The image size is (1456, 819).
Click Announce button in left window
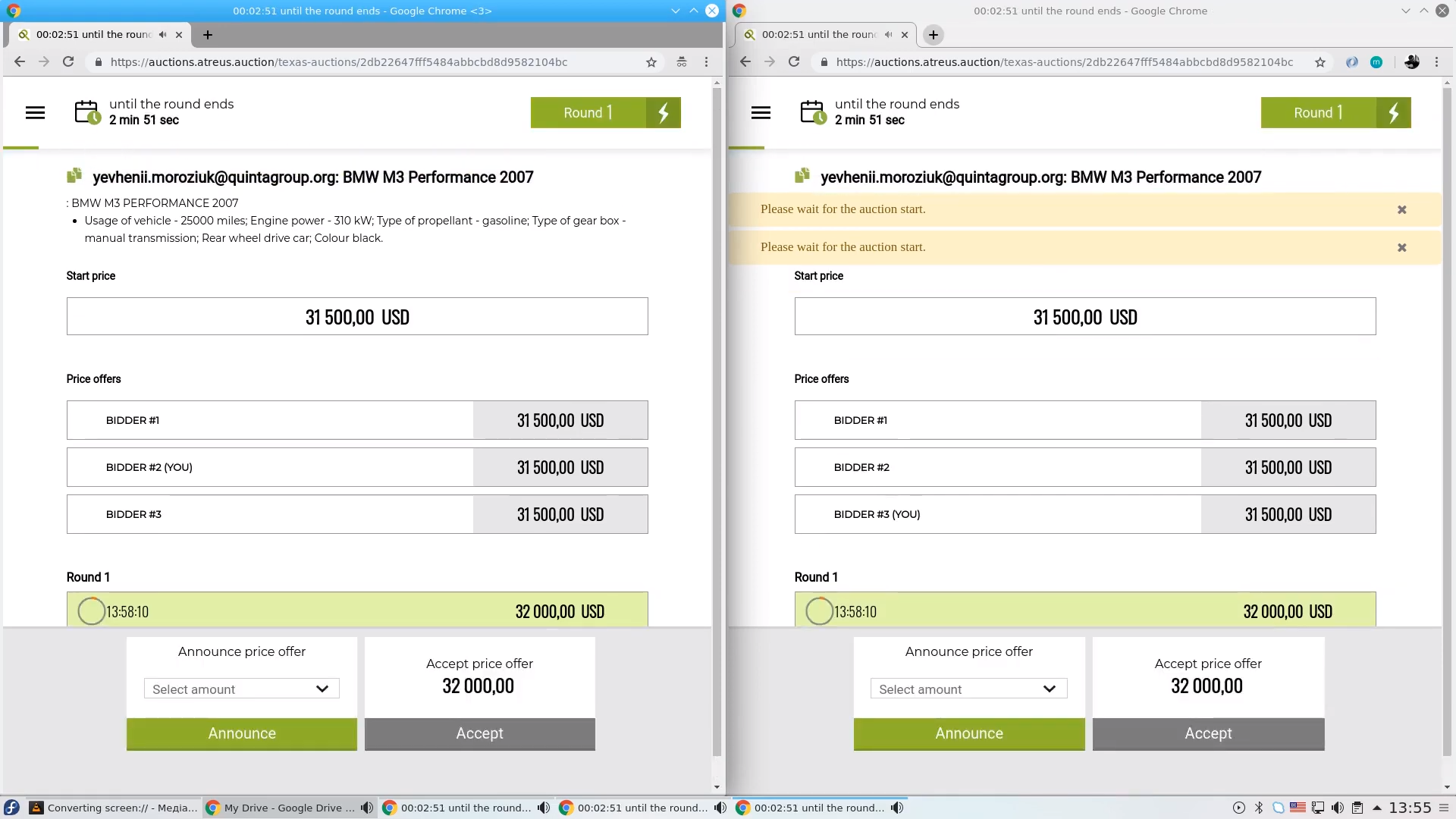point(242,733)
